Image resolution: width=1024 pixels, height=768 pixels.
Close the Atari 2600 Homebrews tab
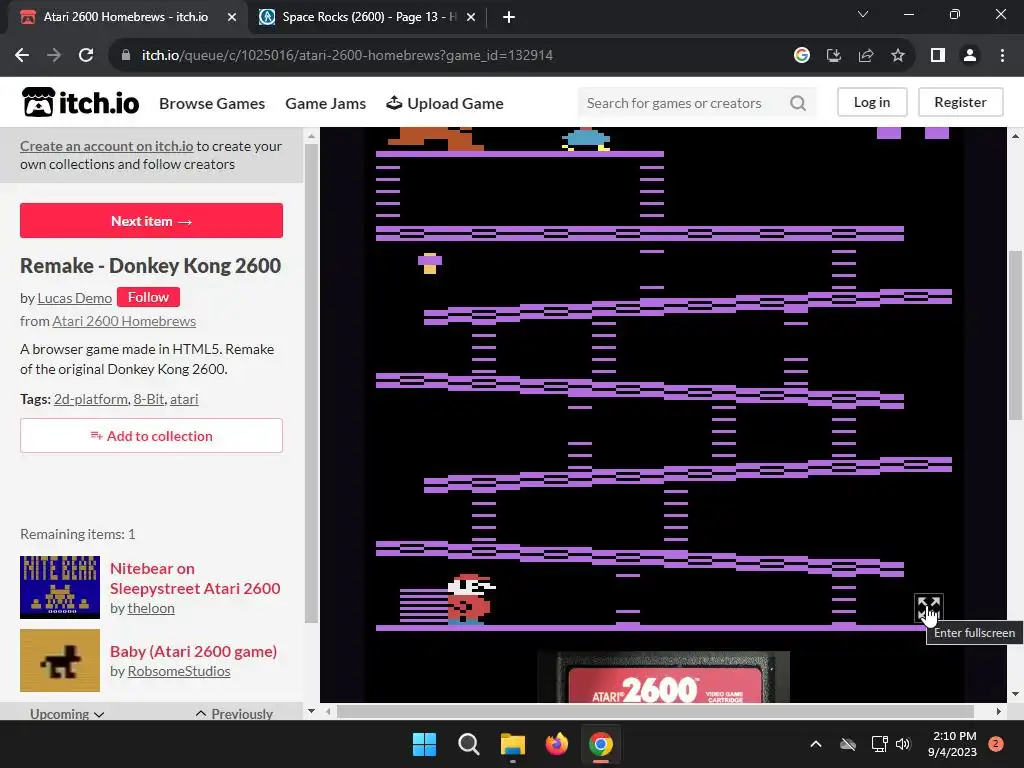[232, 17]
